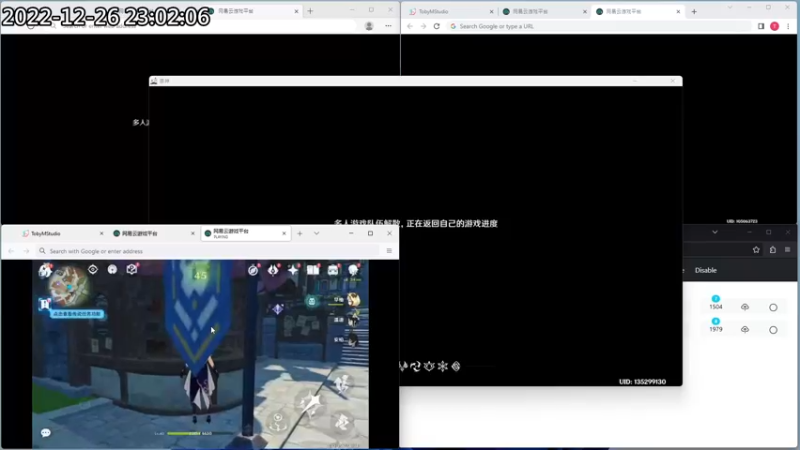Activate the eye-shaped elemental sight icon
This screenshot has height=450, width=800.
click(92, 269)
